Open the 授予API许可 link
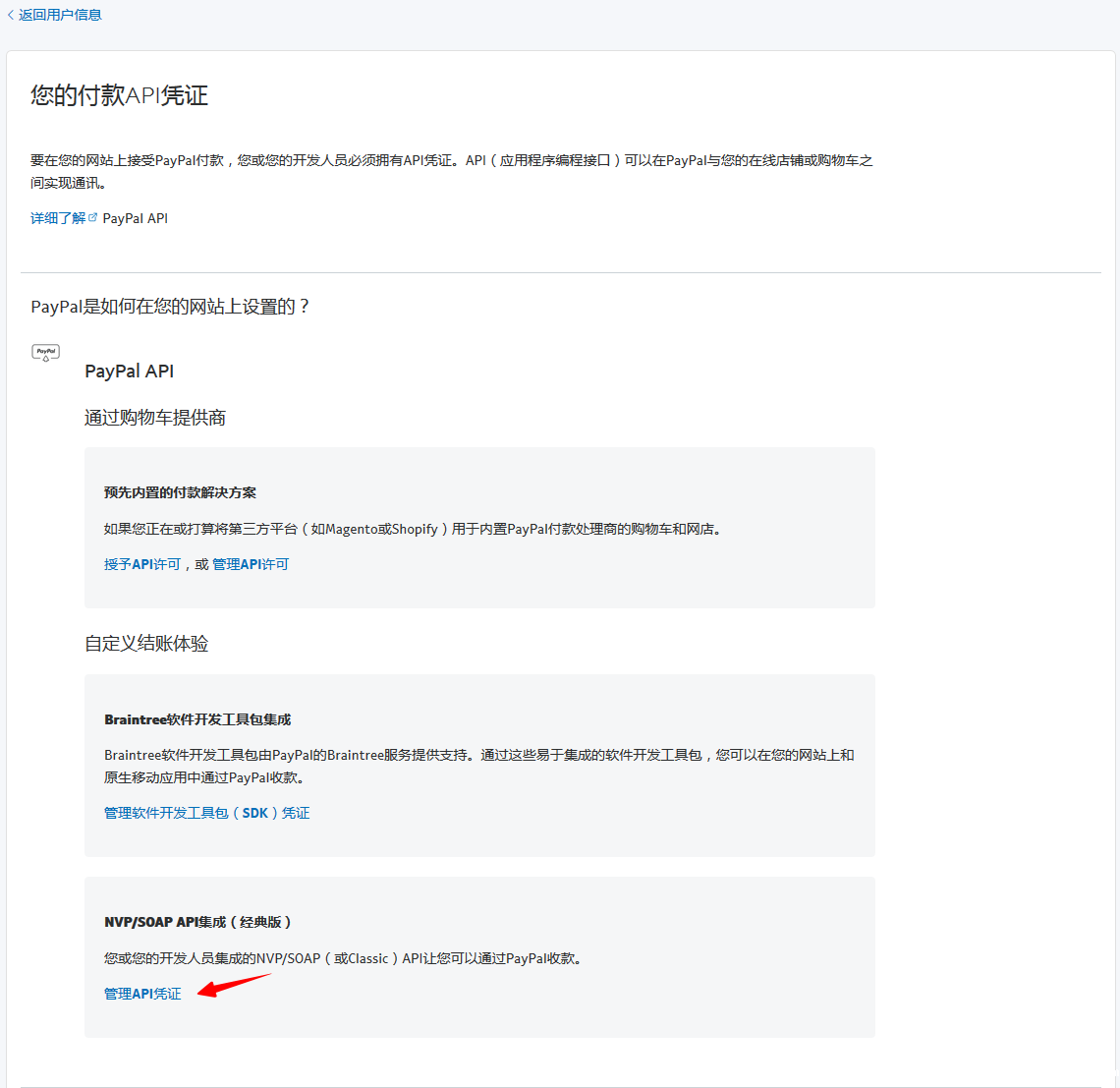Screen dimensions: 1120x1088 click(x=142, y=564)
